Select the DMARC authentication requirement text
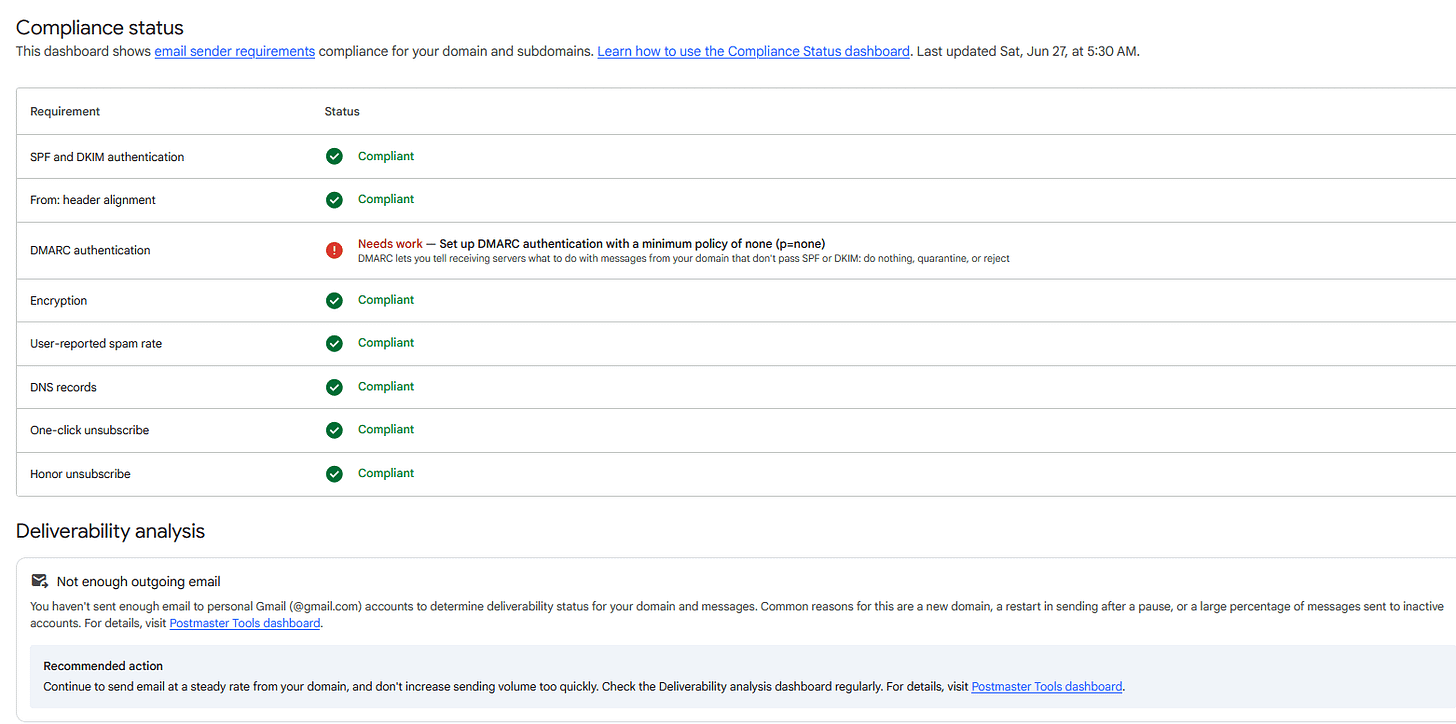Viewport: 1456px width, 724px height. (x=90, y=250)
